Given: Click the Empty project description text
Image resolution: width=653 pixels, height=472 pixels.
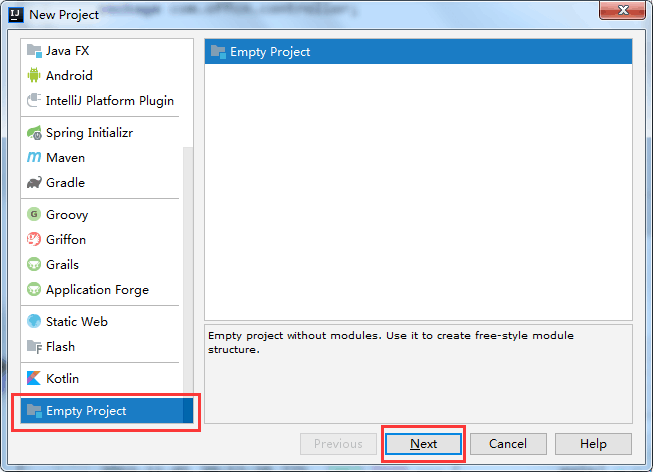Looking at the screenshot, I should (x=391, y=342).
